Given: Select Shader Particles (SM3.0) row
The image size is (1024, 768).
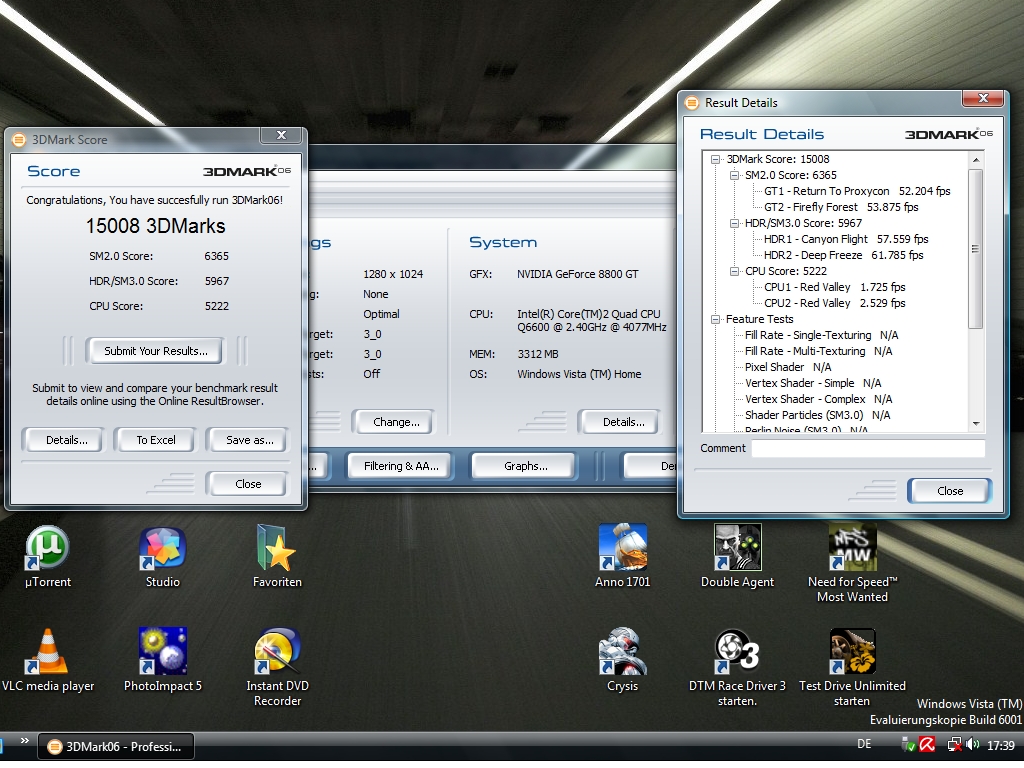Looking at the screenshot, I should (x=818, y=415).
